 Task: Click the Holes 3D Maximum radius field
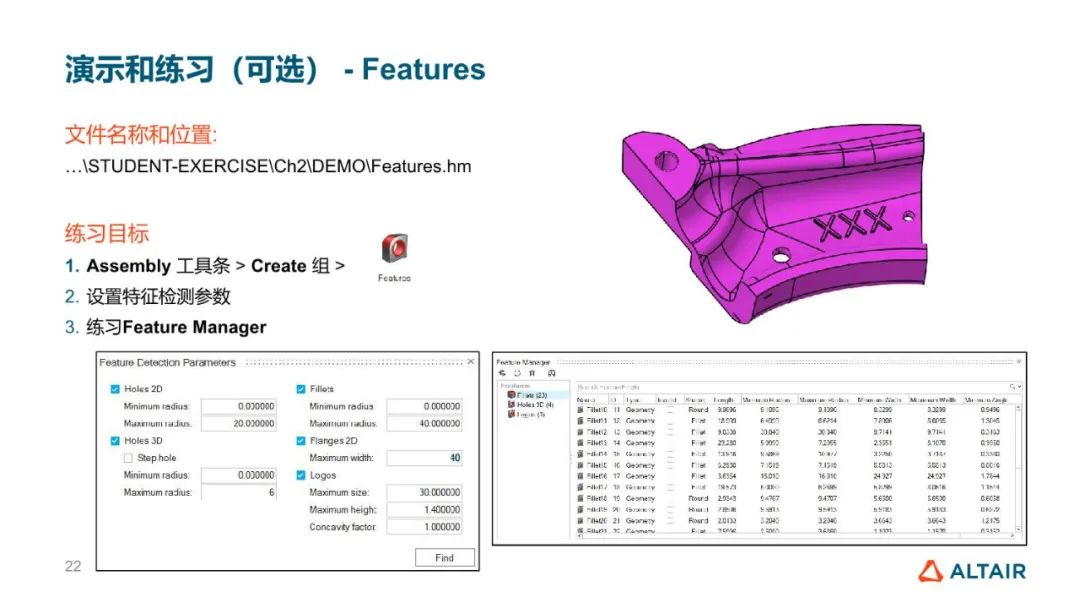[239, 492]
